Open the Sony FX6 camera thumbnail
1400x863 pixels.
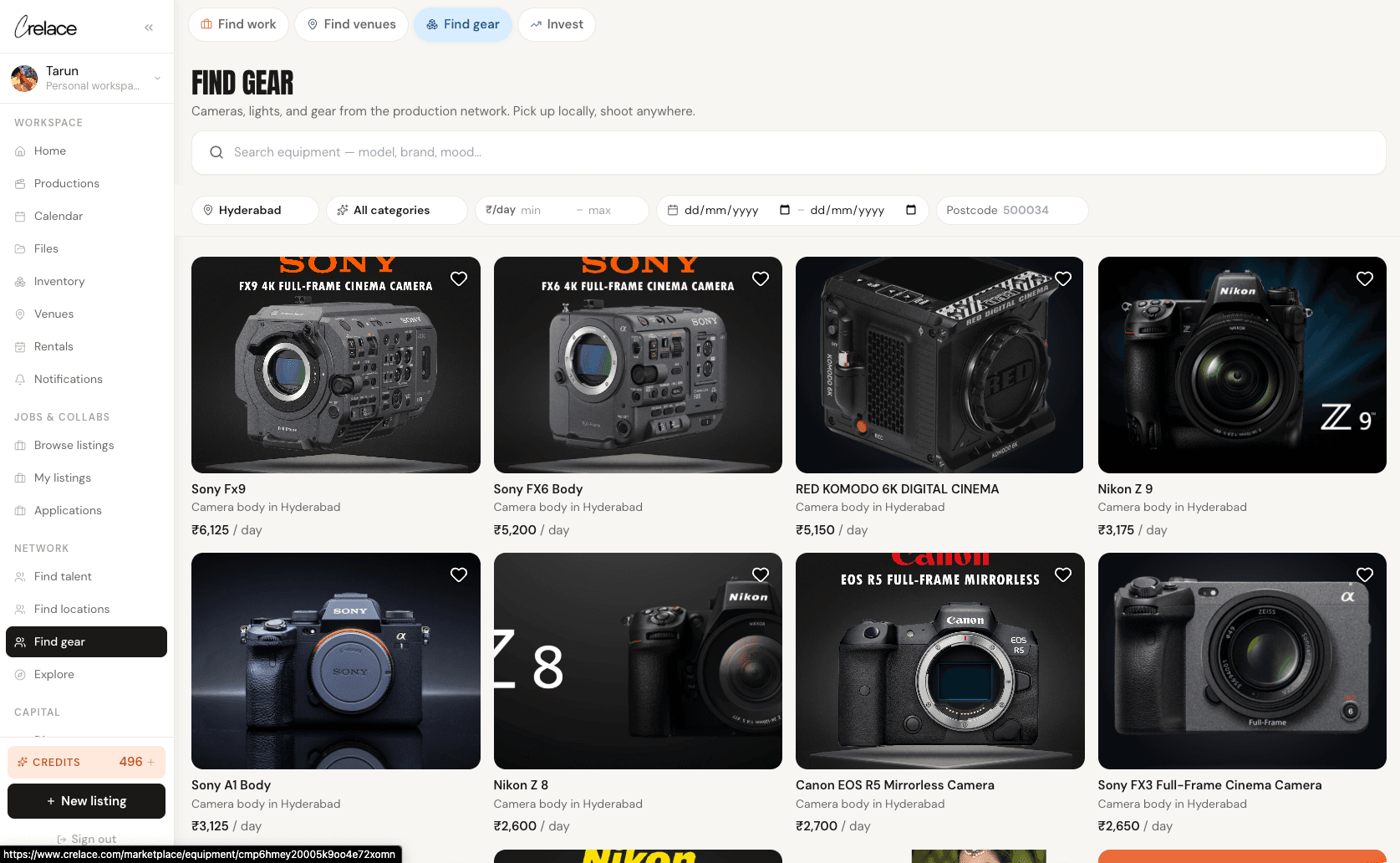click(x=638, y=365)
